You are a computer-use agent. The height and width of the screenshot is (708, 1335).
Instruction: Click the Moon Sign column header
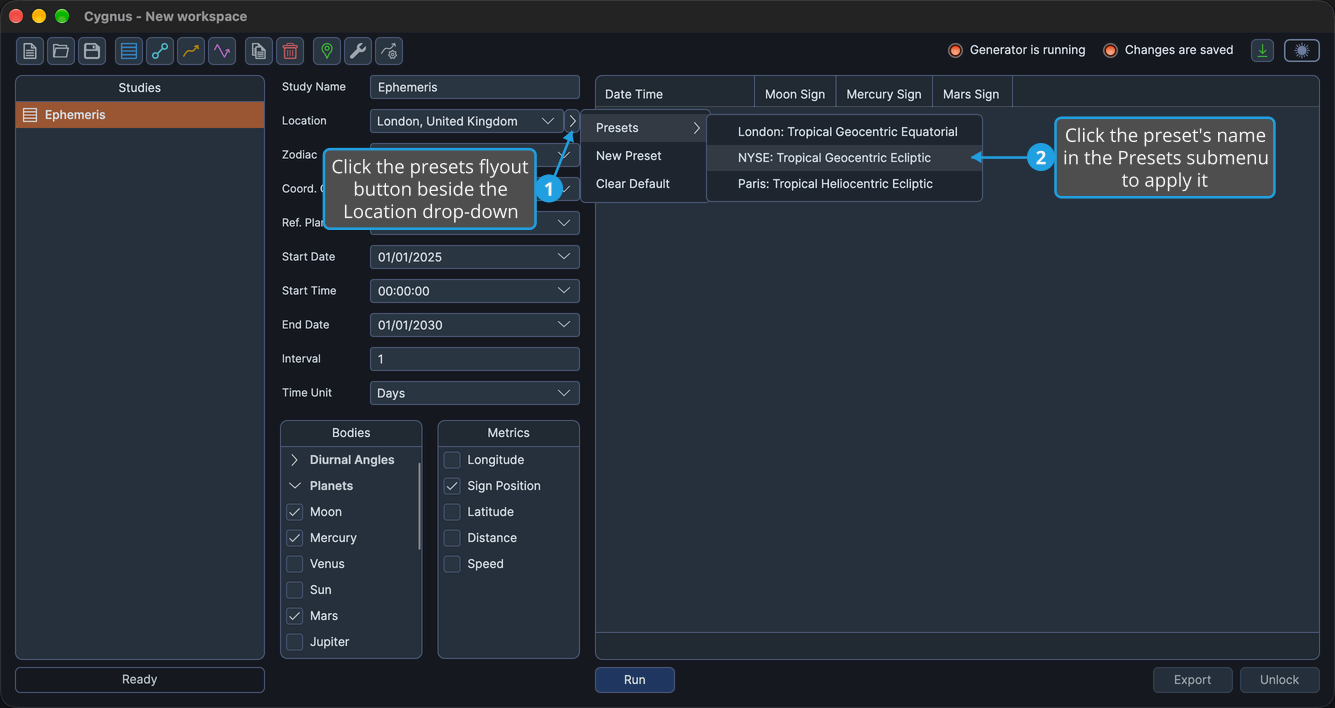(x=795, y=94)
